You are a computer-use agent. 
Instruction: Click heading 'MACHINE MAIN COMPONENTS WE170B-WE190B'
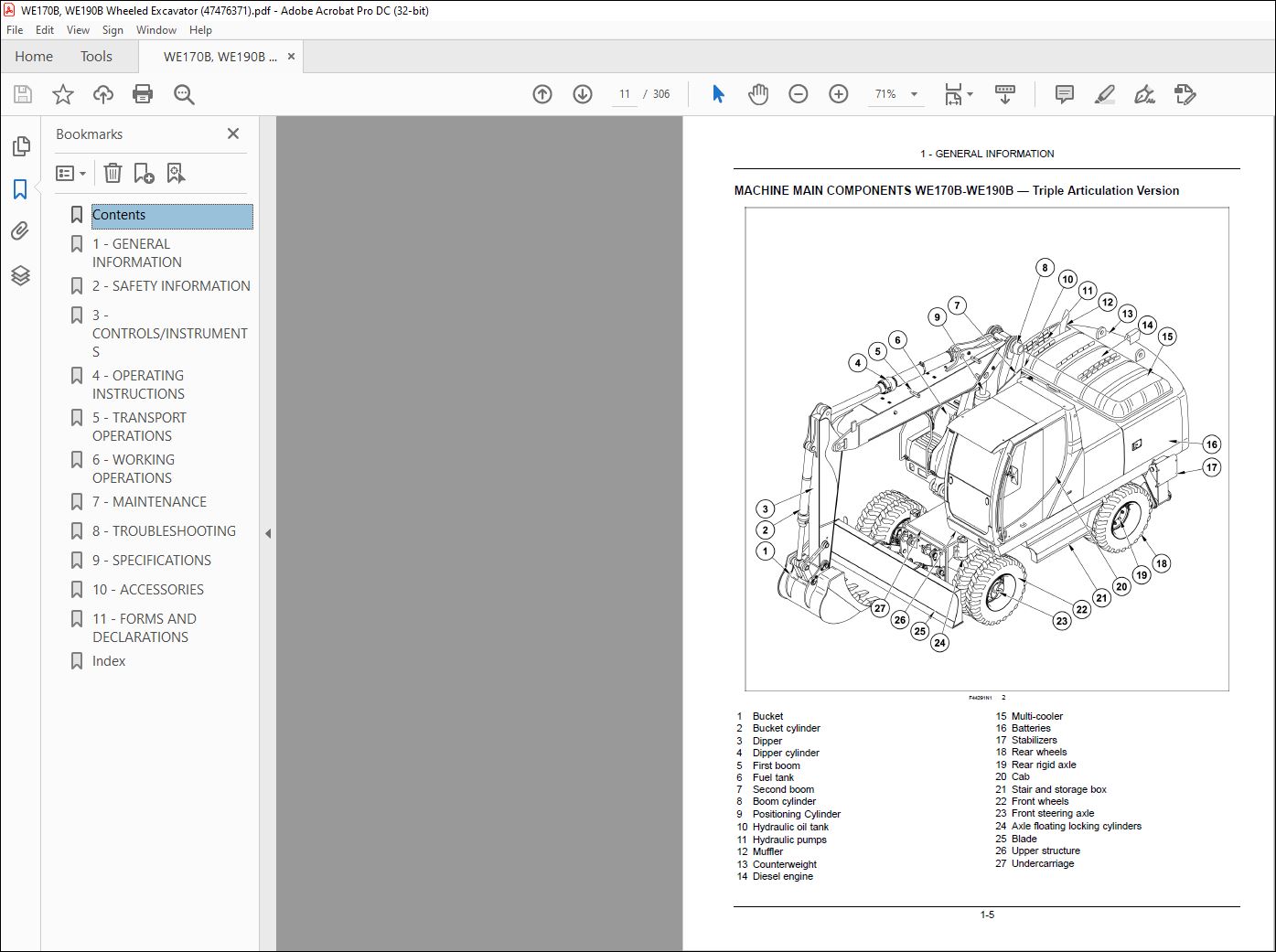[874, 191]
